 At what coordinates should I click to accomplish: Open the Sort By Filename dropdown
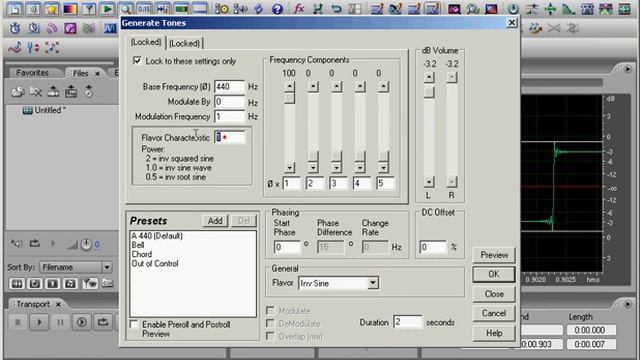click(x=107, y=267)
